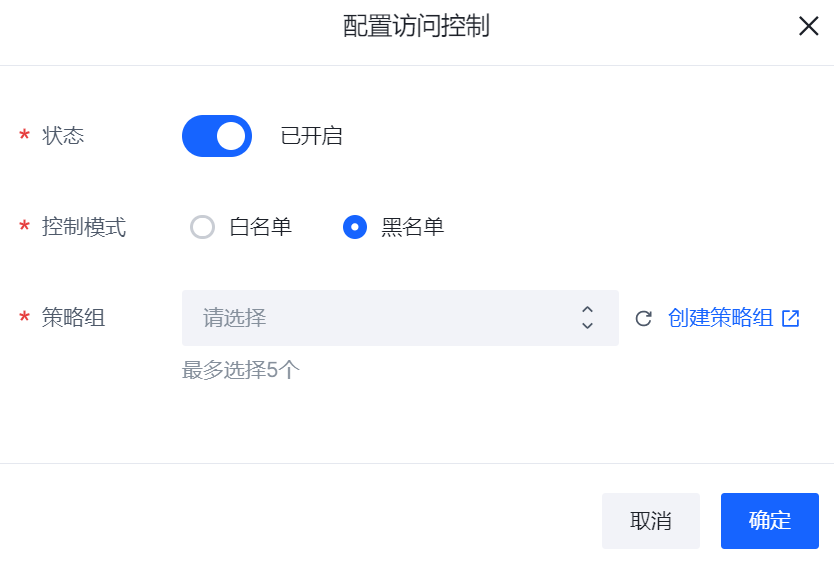Click the 策略组 field label
This screenshot has width=834, height=563.
[73, 318]
